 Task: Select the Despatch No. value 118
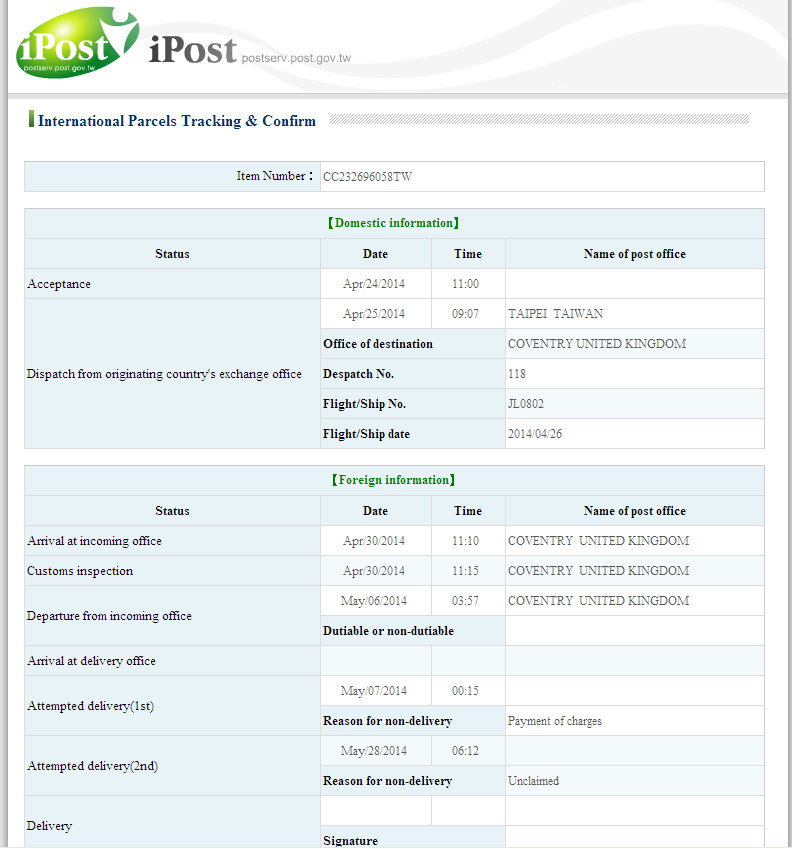coord(517,374)
